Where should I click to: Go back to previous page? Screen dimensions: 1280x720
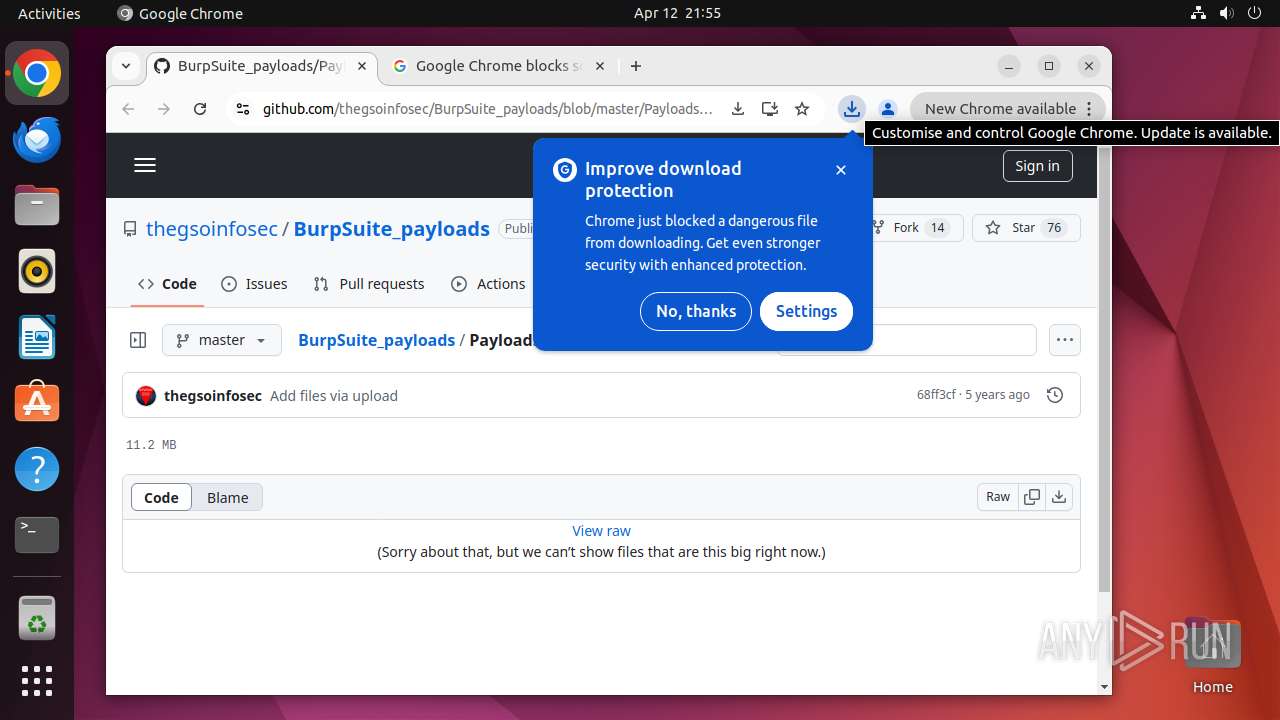[x=128, y=109]
